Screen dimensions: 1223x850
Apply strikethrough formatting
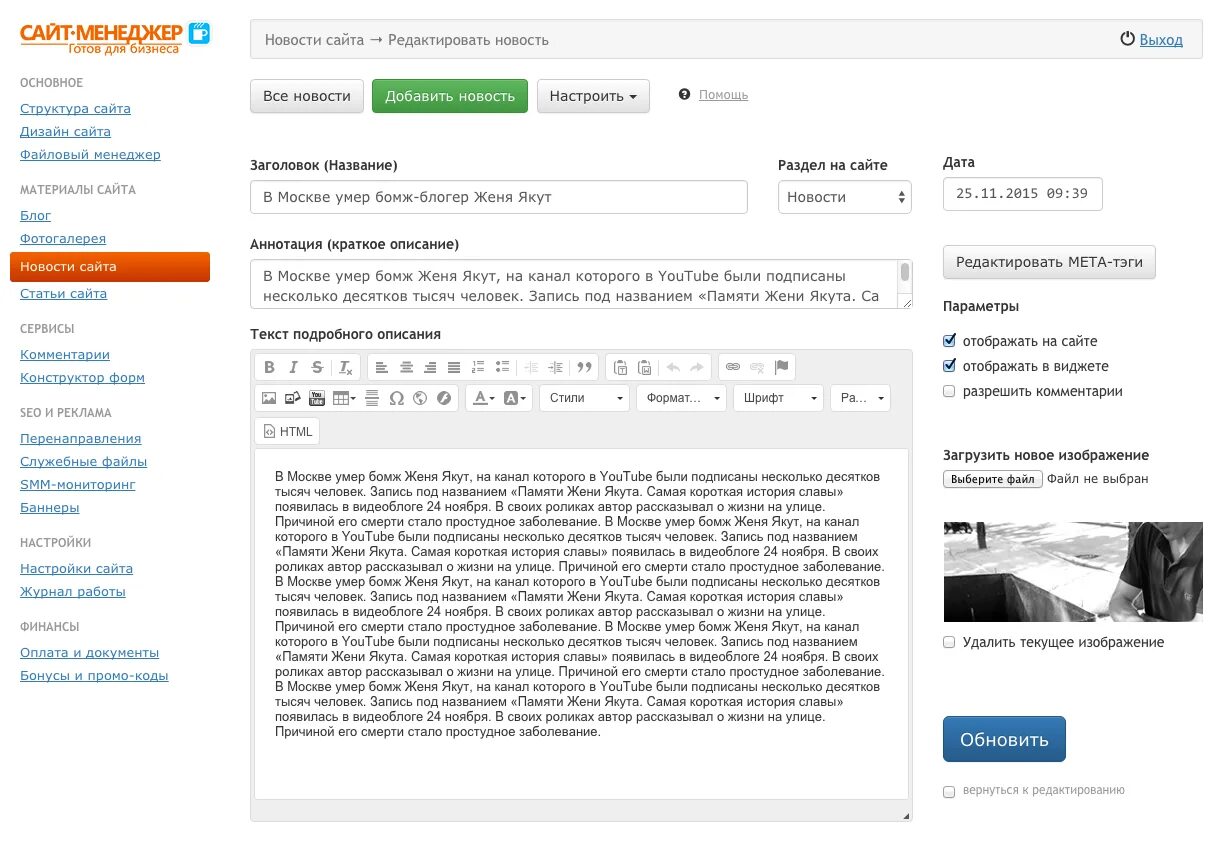click(x=317, y=367)
